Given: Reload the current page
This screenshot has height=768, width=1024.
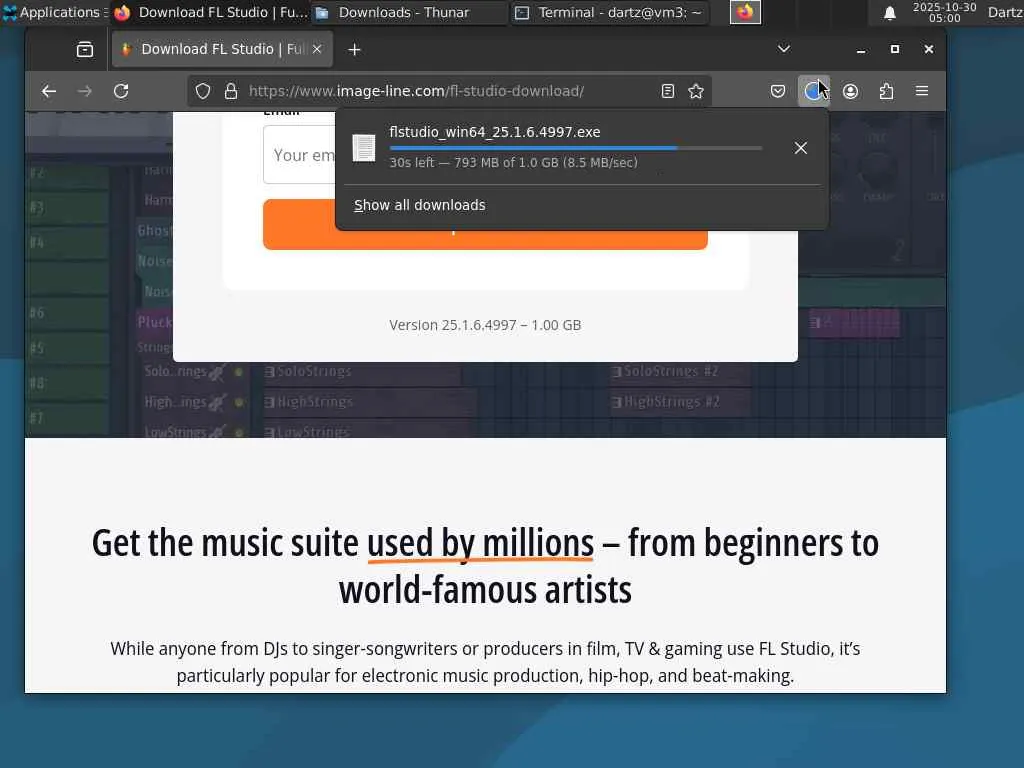Looking at the screenshot, I should (121, 91).
